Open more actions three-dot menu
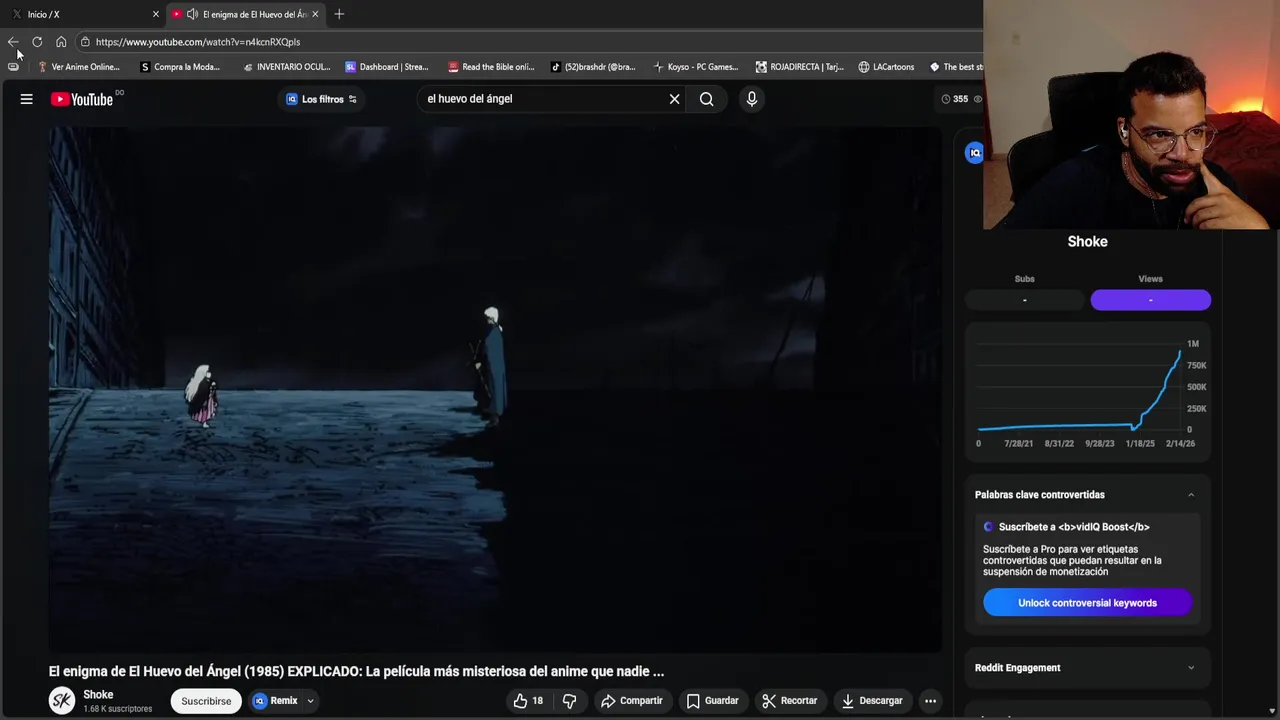1280x720 pixels. [x=930, y=701]
